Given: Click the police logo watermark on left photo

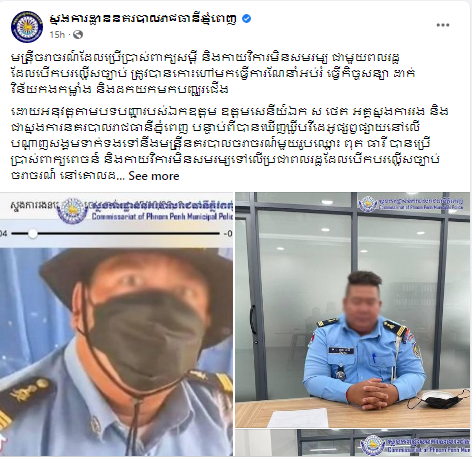Looking at the screenshot, I should pos(72,210).
